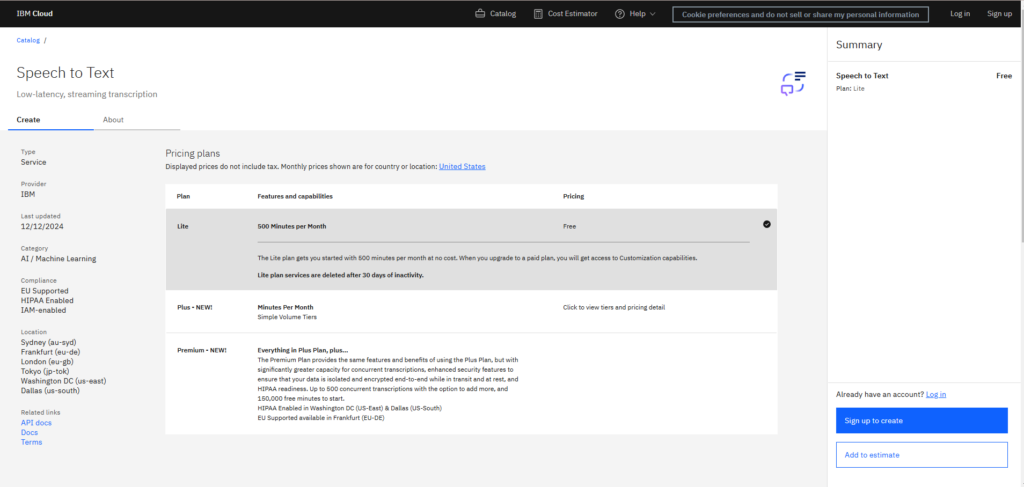
Task: Switch to the About tab
Action: [137, 120]
